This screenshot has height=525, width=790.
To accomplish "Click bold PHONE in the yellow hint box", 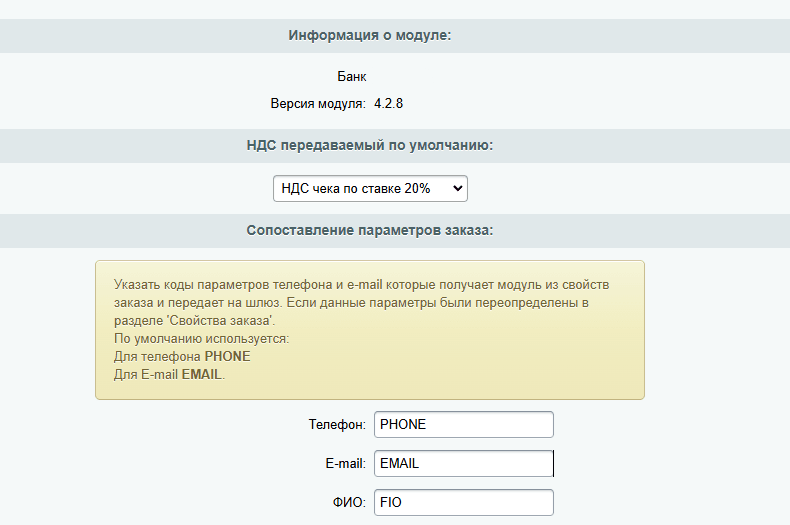I will click(x=227, y=357).
